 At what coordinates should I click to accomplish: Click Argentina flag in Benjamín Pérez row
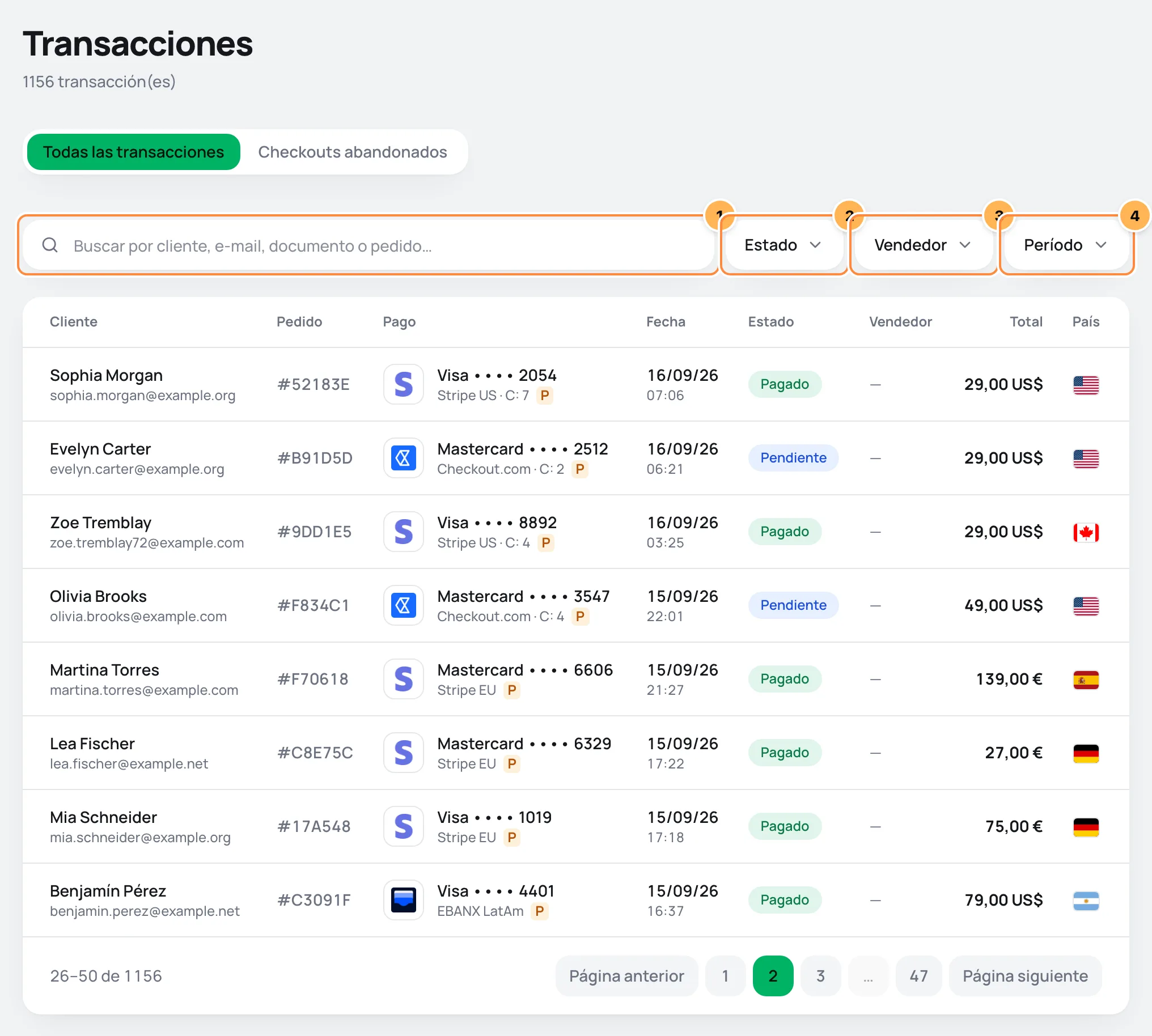coord(1085,901)
